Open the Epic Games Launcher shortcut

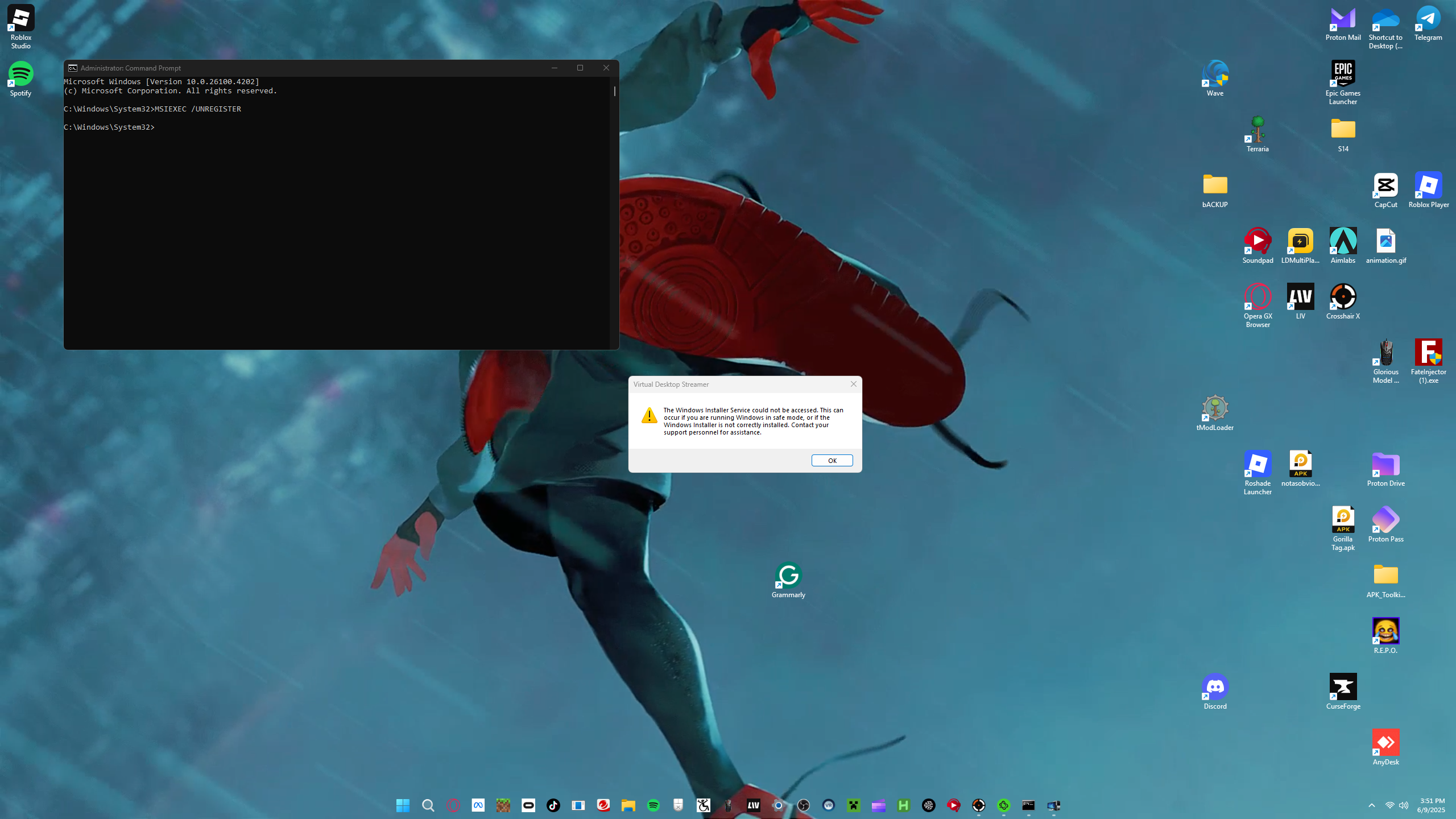pos(1343,74)
